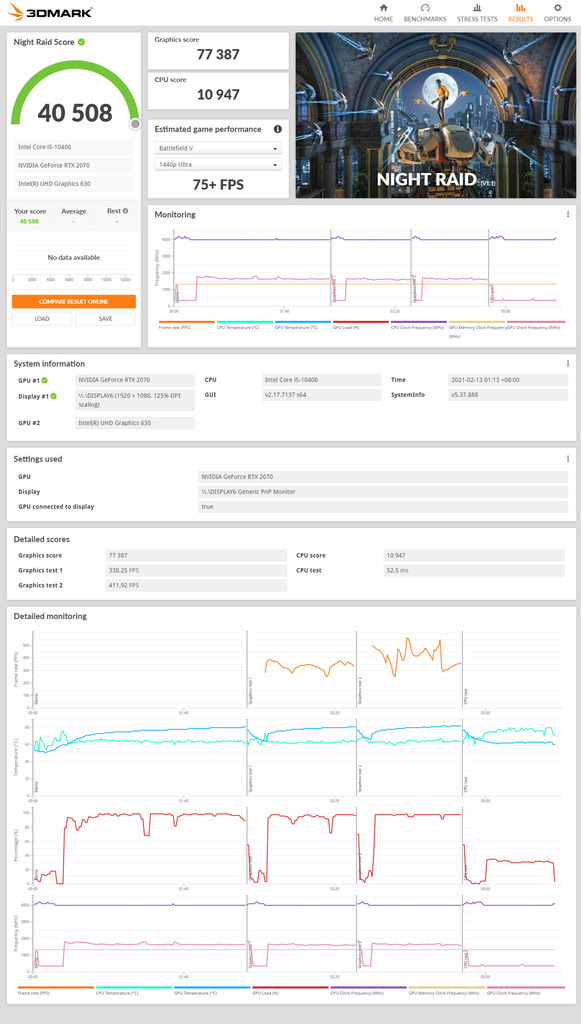Click the Intel(R) UHD Graphics 630 entry under score
The image size is (581, 1024).
click(x=73, y=184)
